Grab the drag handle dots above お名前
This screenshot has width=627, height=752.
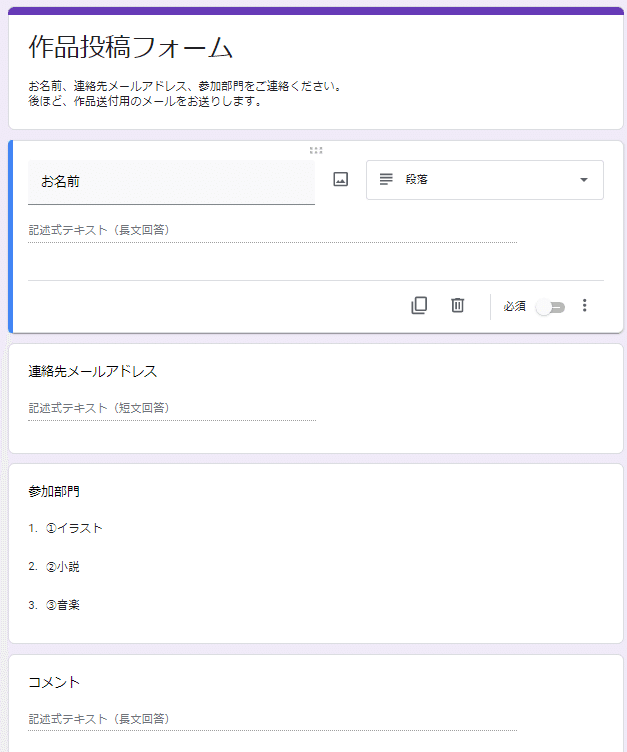[316, 150]
